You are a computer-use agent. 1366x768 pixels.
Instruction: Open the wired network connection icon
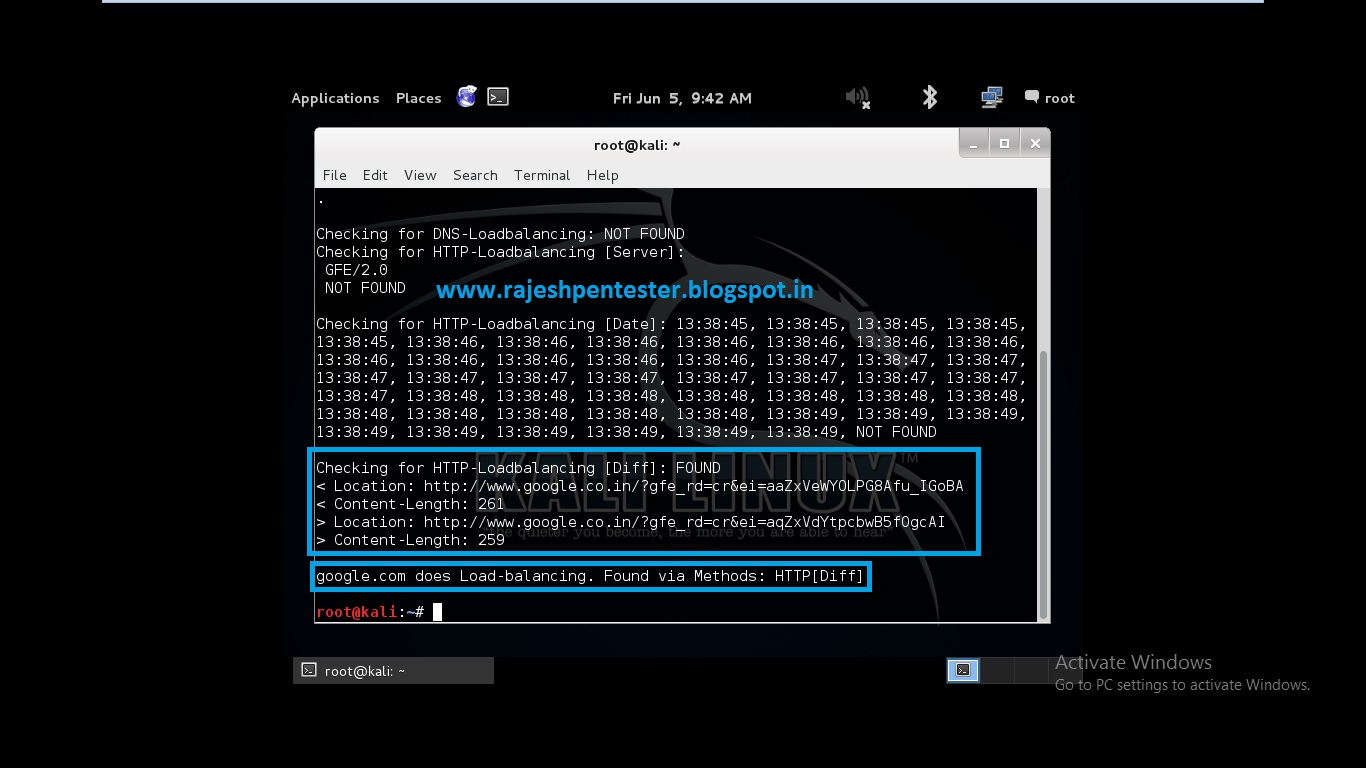click(992, 97)
